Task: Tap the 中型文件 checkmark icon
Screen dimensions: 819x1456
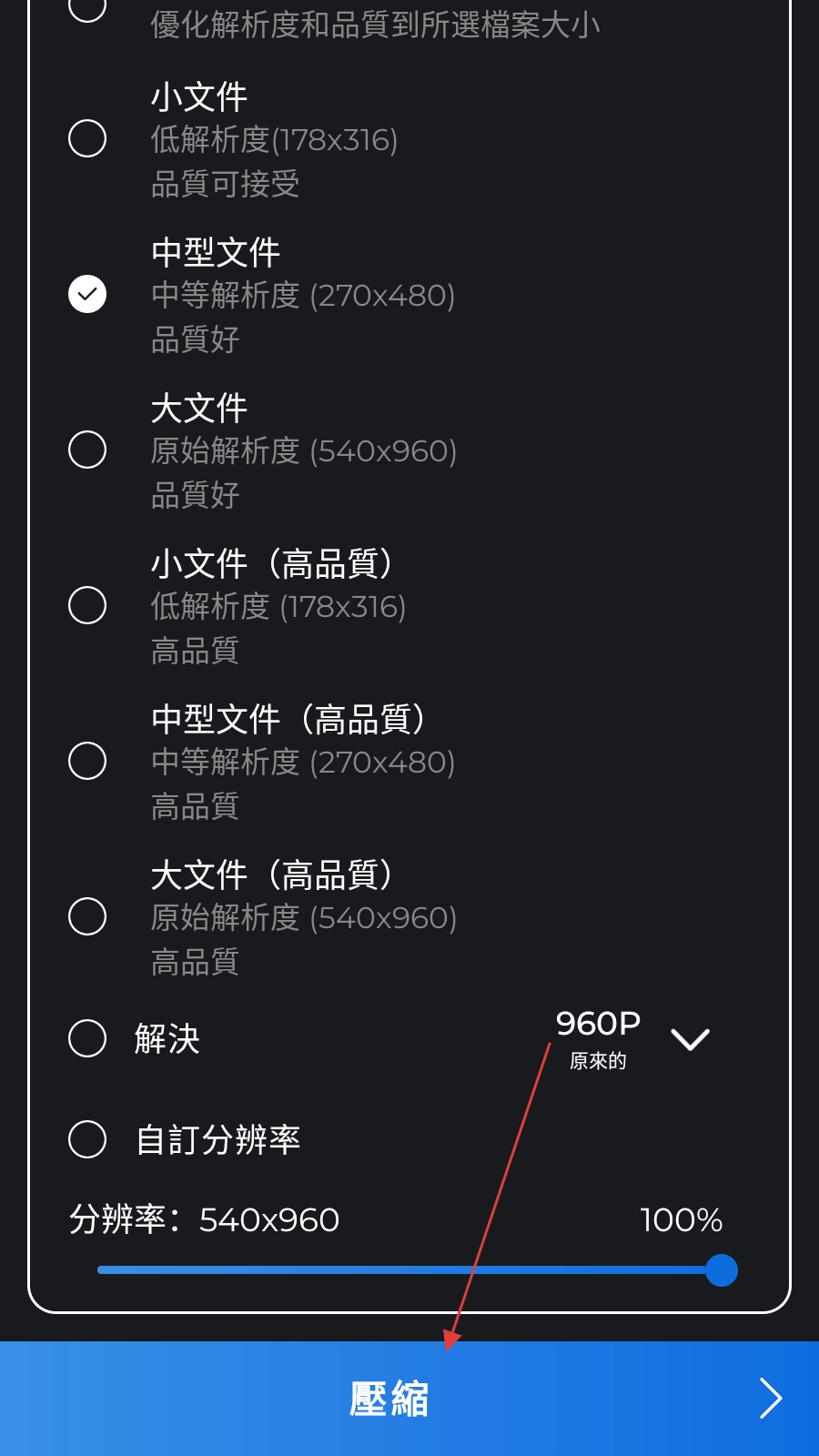Action: [87, 294]
